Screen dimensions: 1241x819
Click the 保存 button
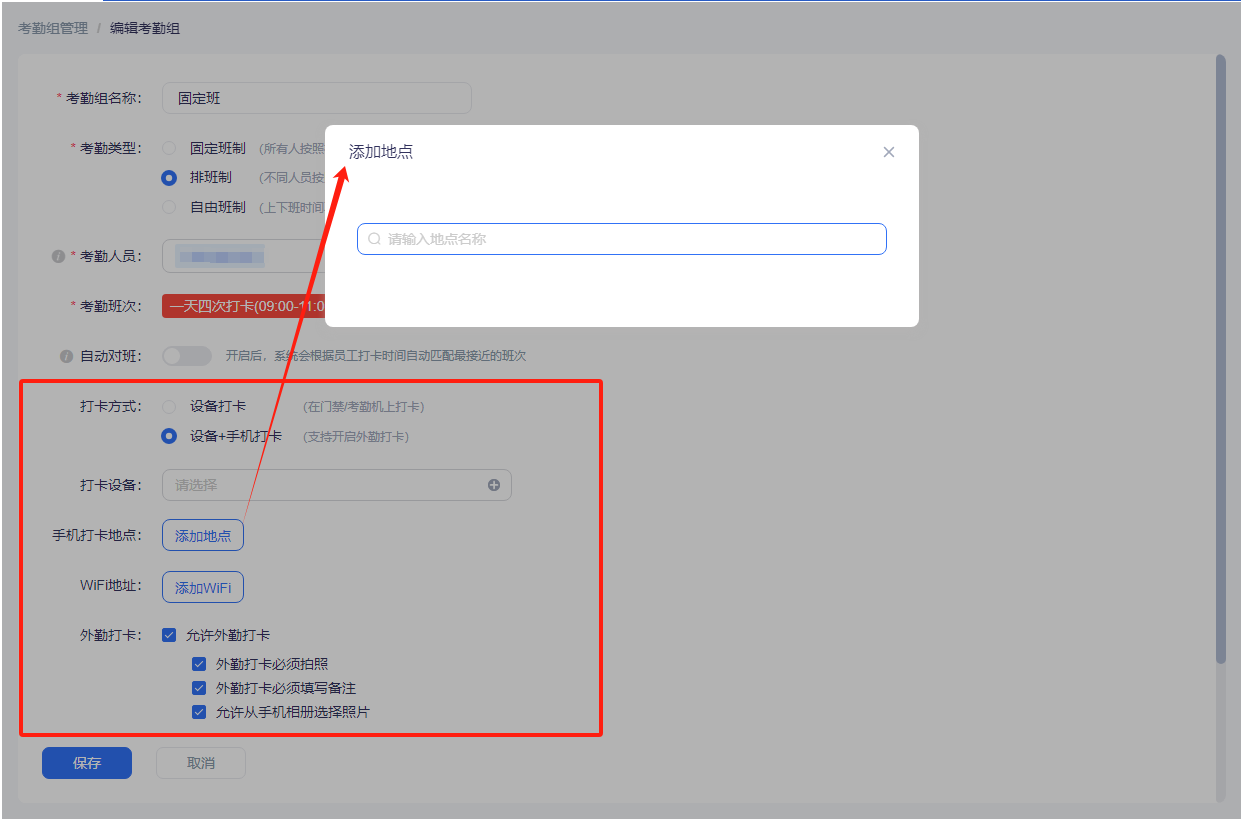[87, 763]
